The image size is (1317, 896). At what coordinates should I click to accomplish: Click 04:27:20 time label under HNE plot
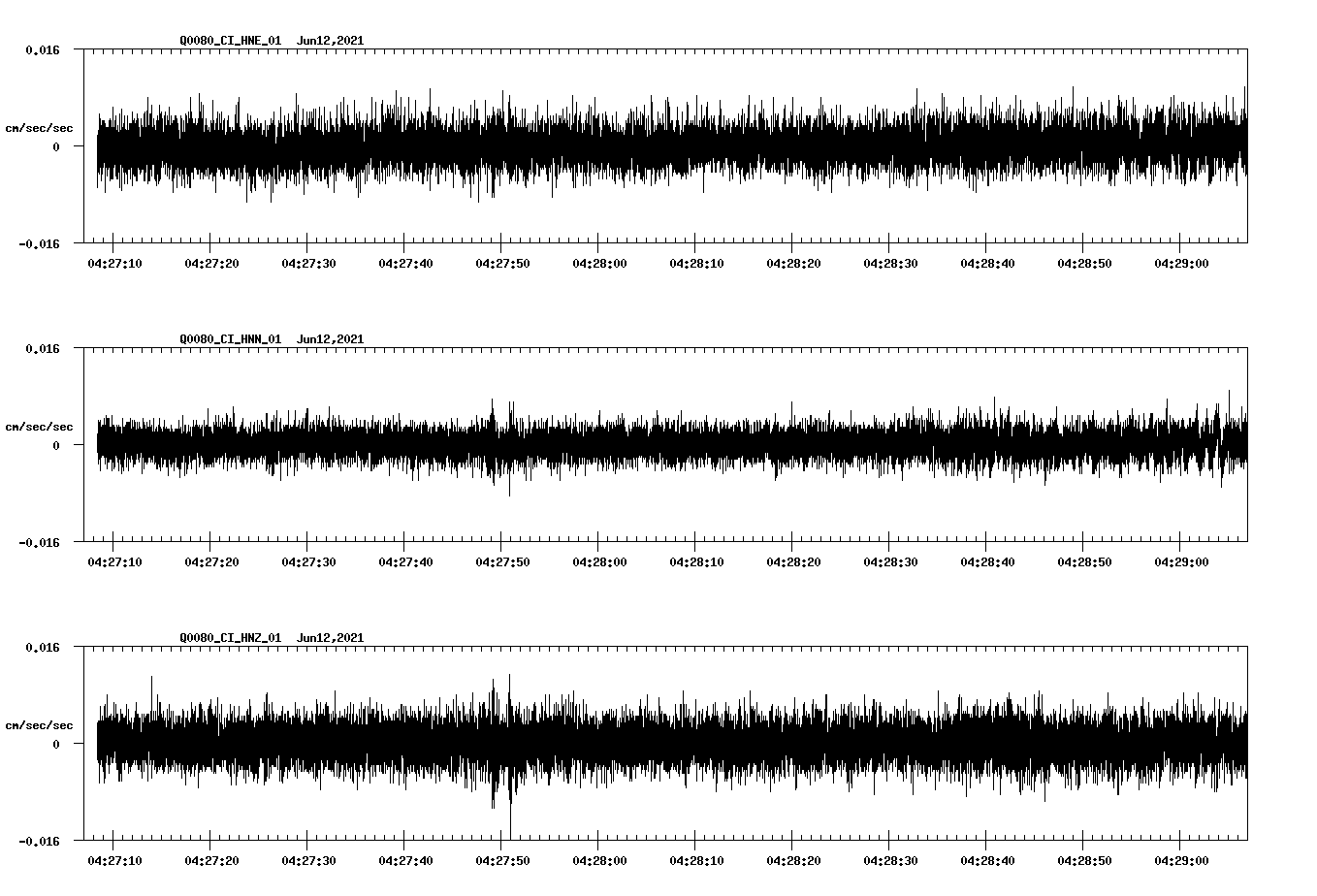(211, 263)
